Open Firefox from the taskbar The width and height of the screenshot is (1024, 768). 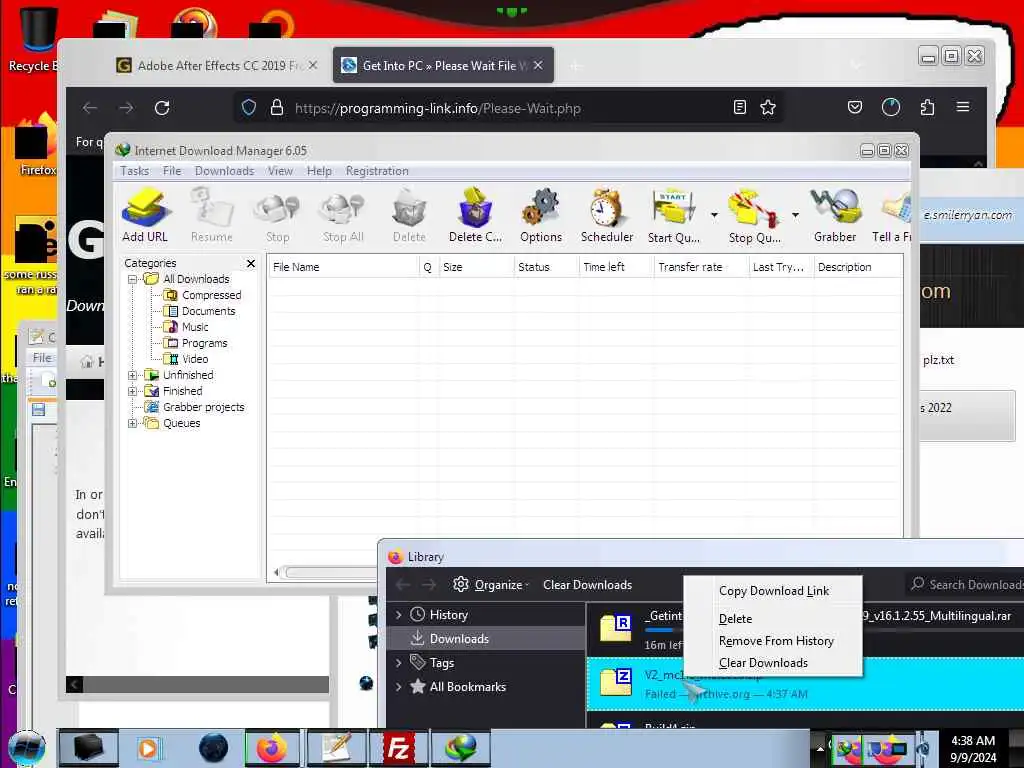coord(271,748)
